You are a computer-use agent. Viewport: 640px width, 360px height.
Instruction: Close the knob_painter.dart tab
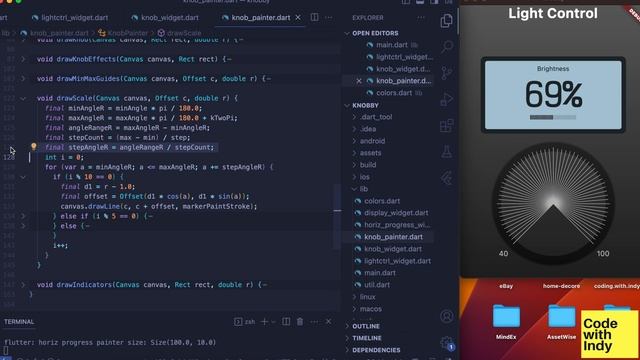[298, 18]
